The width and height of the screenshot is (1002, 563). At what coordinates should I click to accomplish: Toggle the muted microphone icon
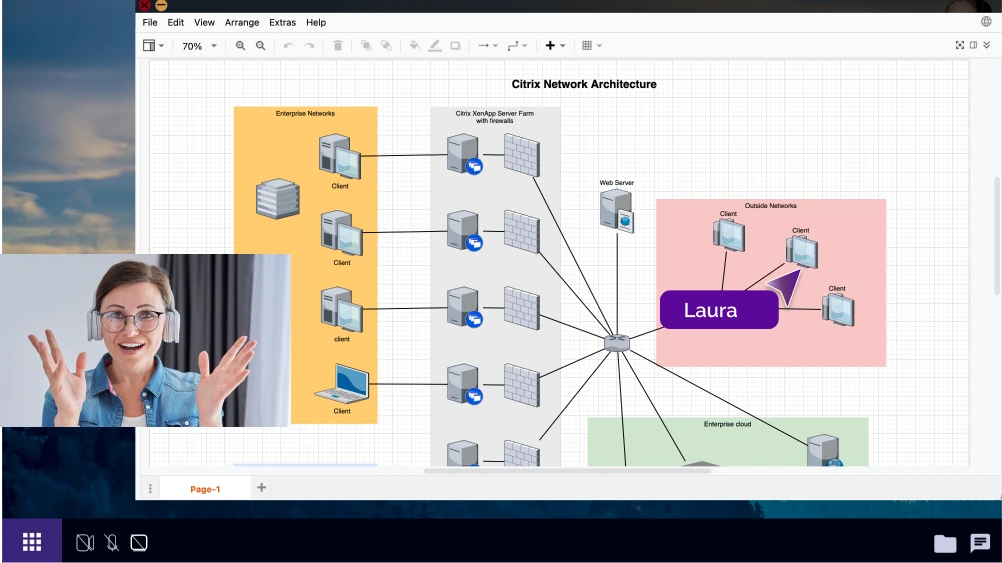[112, 543]
